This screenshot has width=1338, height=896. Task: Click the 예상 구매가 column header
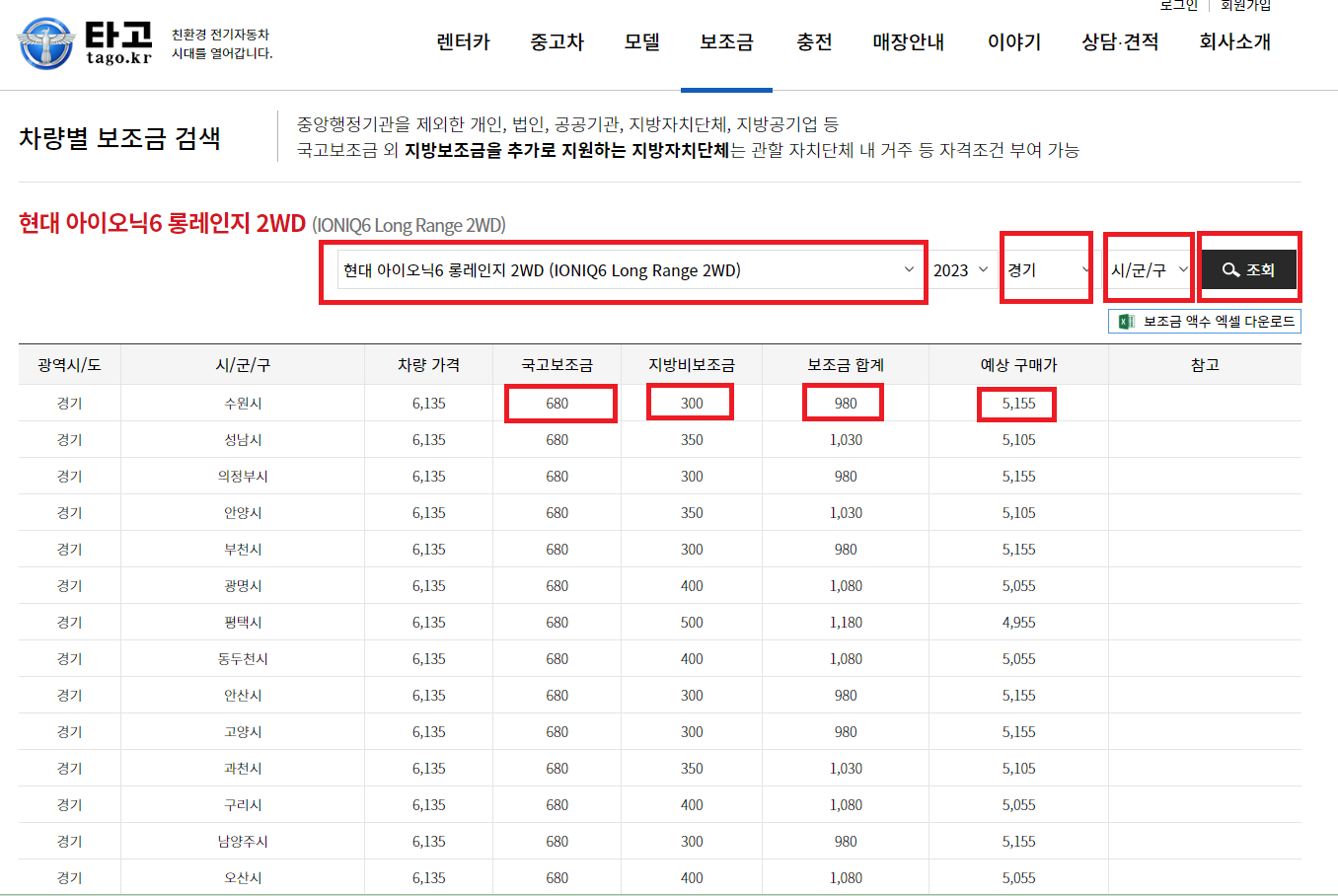[1018, 365]
